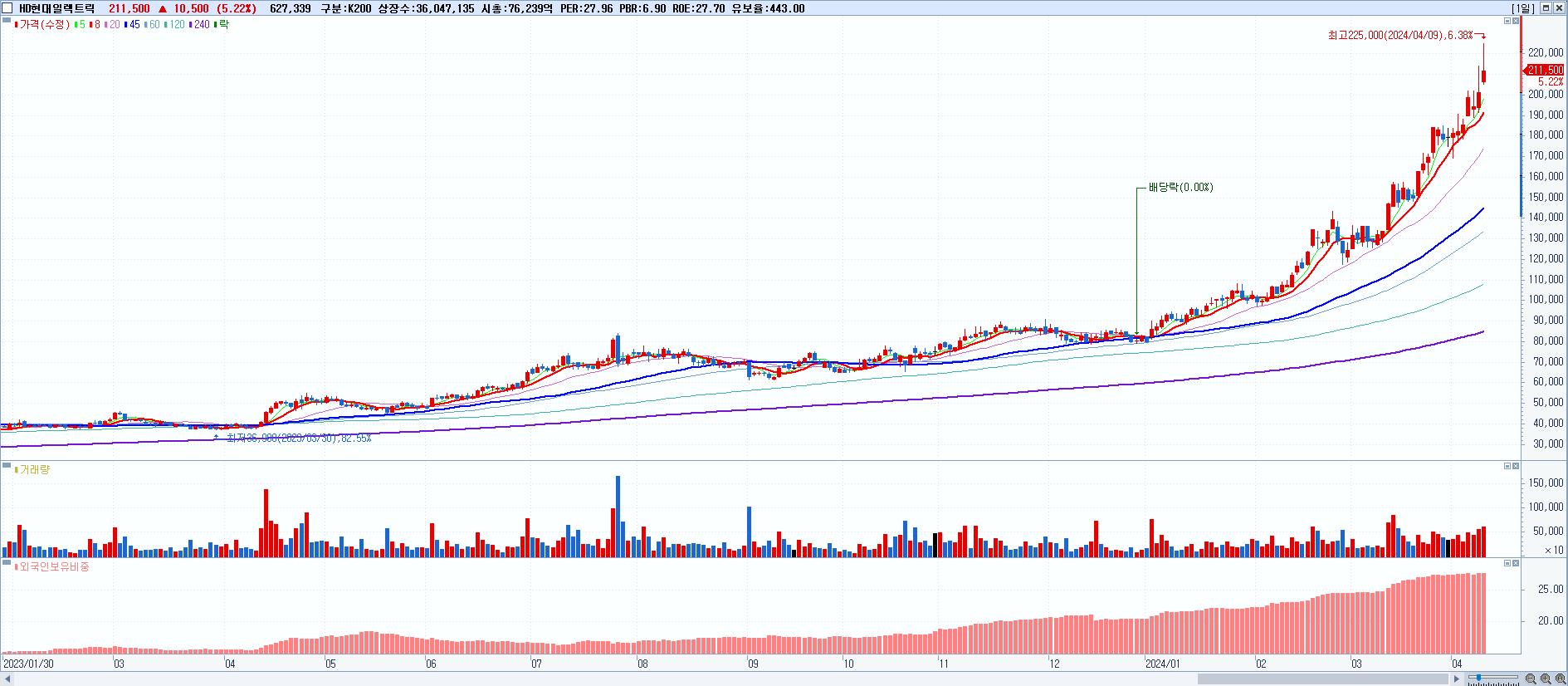Toggle the 45-day moving average legend

132,25
